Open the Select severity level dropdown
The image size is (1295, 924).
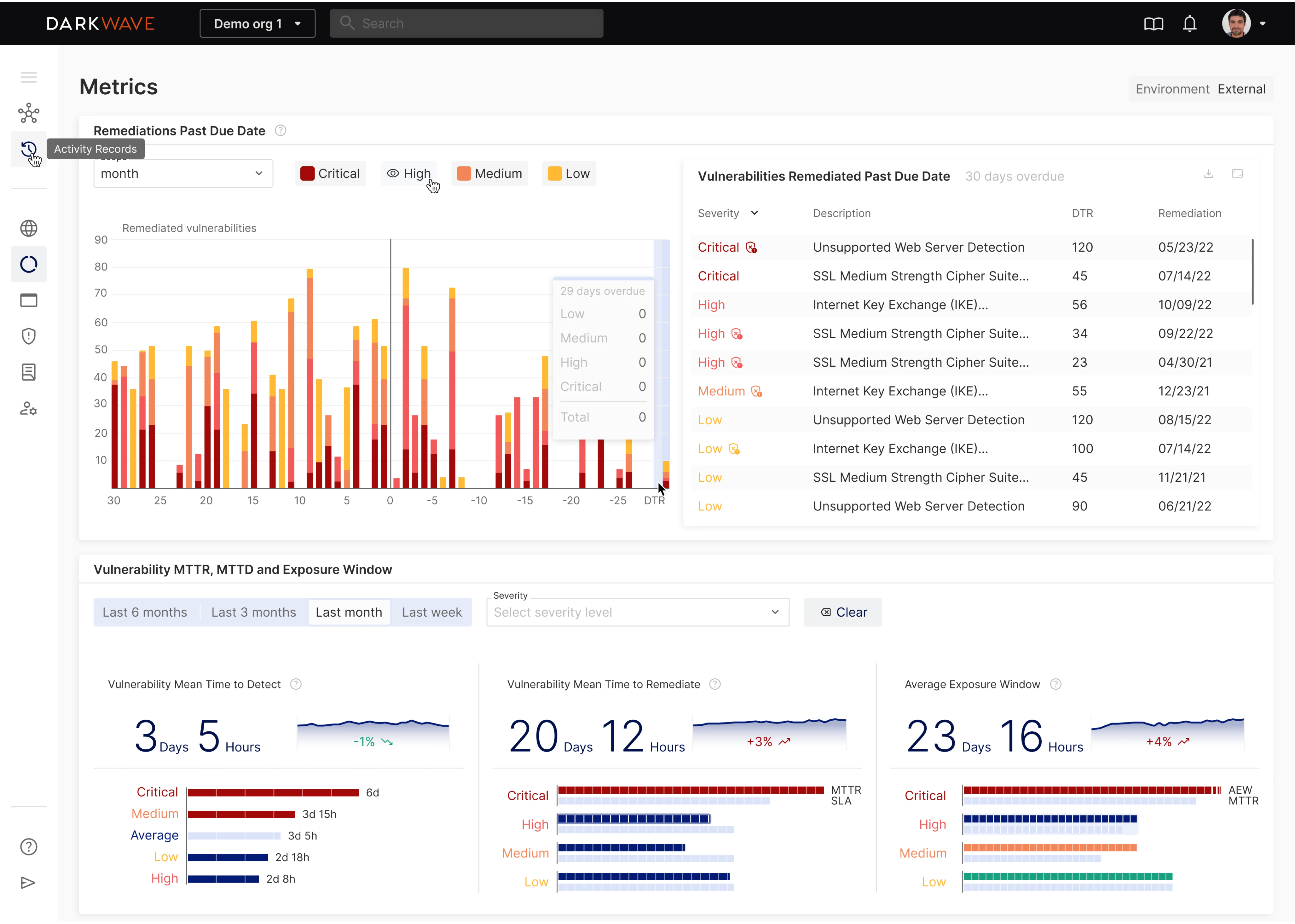click(x=637, y=612)
